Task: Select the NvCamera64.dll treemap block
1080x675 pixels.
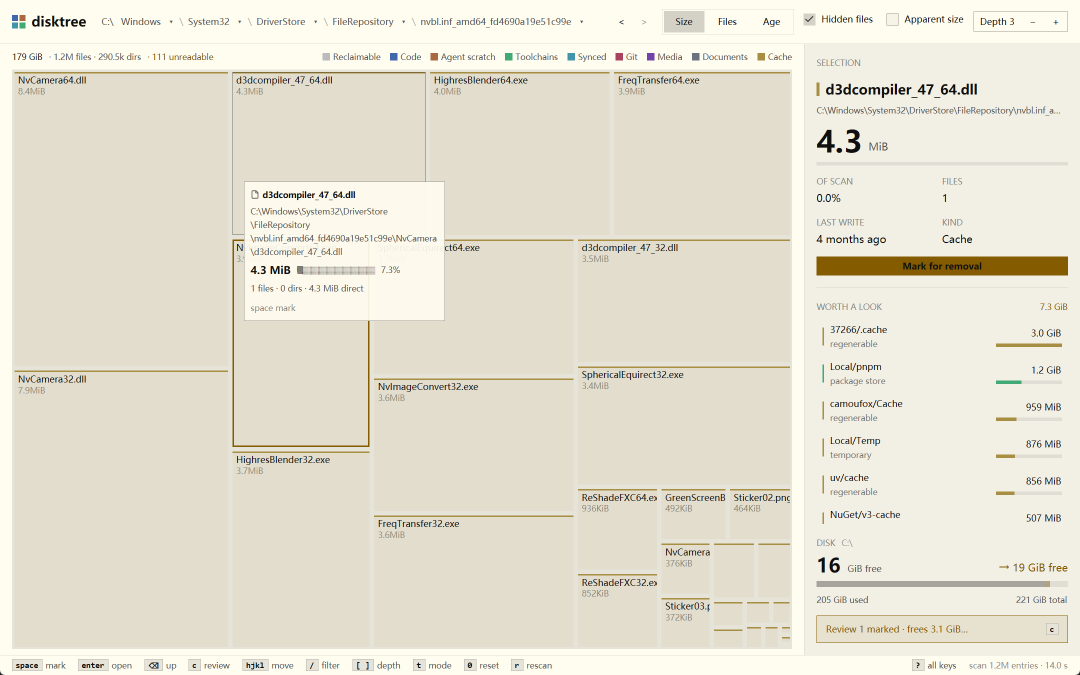Action: pos(121,219)
